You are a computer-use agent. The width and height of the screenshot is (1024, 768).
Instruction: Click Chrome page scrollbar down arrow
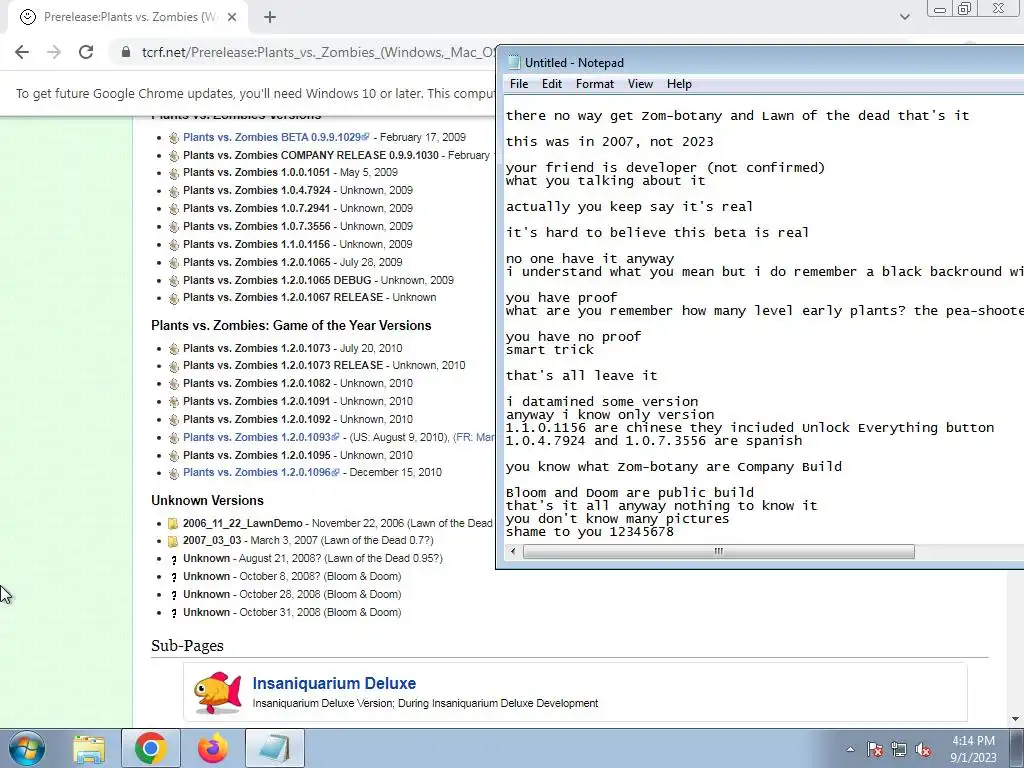coord(1015,719)
